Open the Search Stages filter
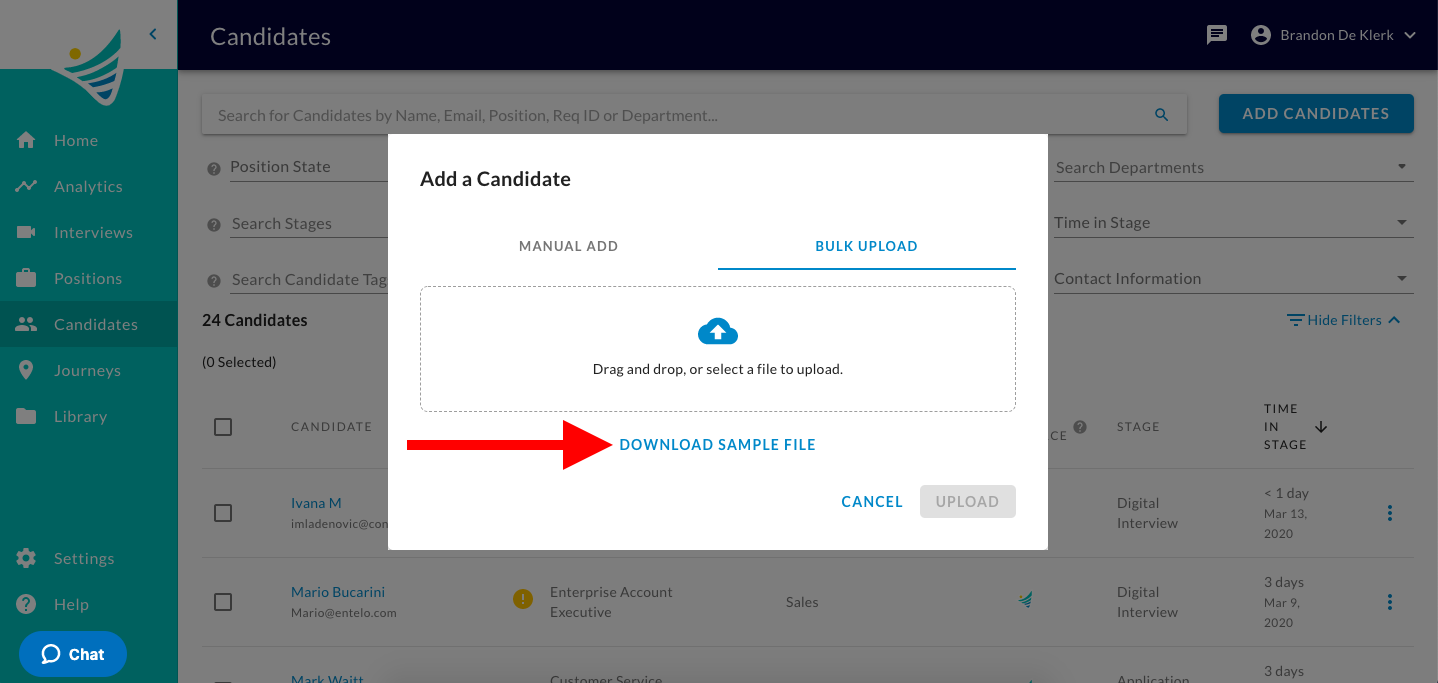1438x683 pixels. point(309,223)
